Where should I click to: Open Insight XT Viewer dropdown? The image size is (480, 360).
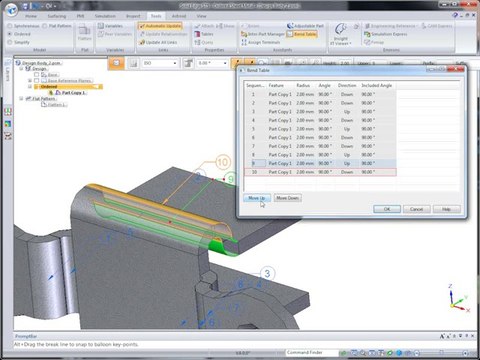(341, 34)
